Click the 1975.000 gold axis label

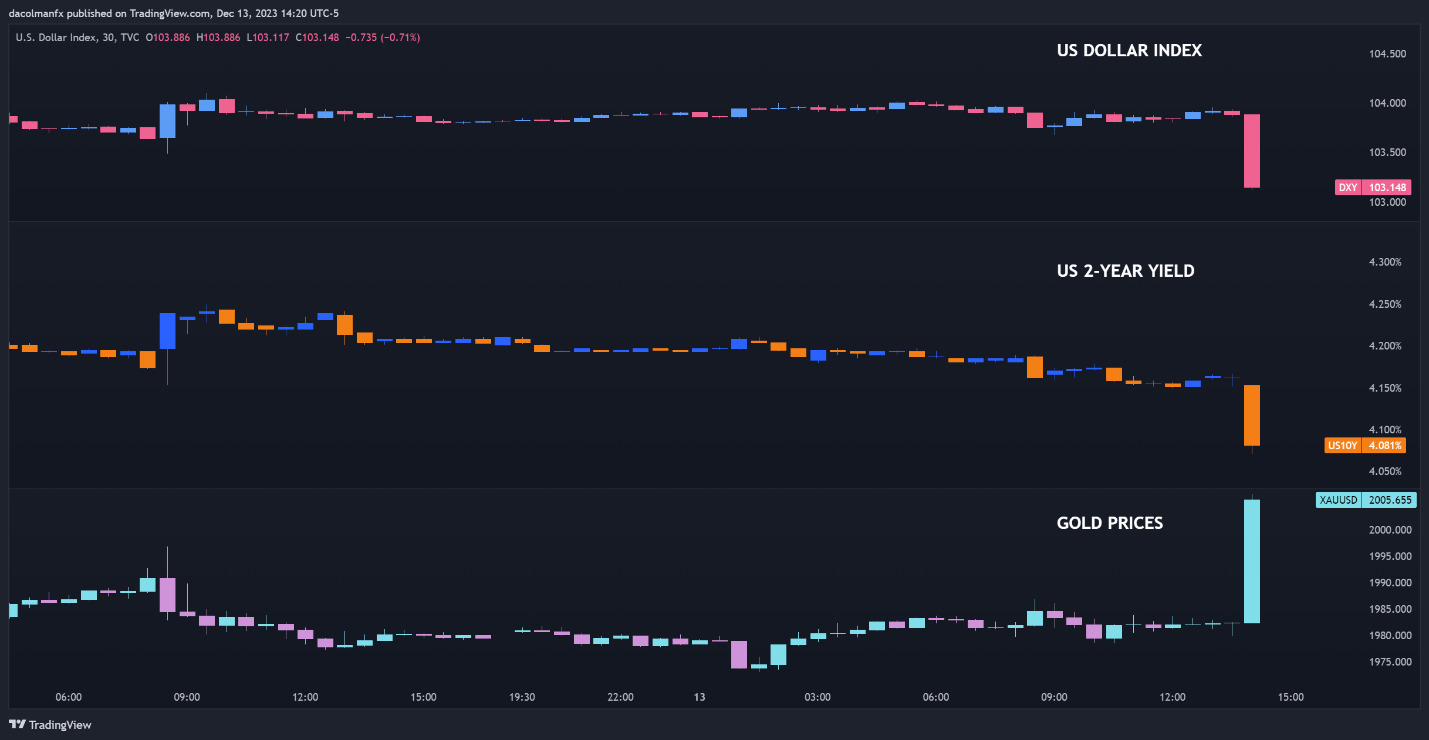[1390, 662]
